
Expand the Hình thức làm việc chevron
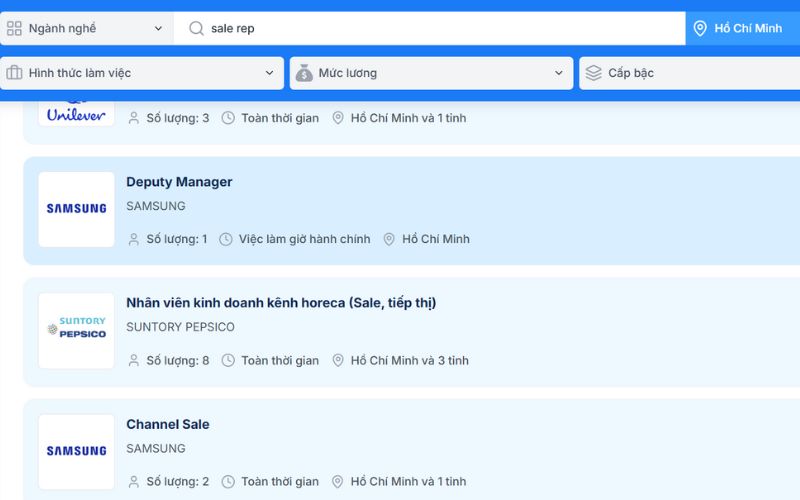point(269,73)
